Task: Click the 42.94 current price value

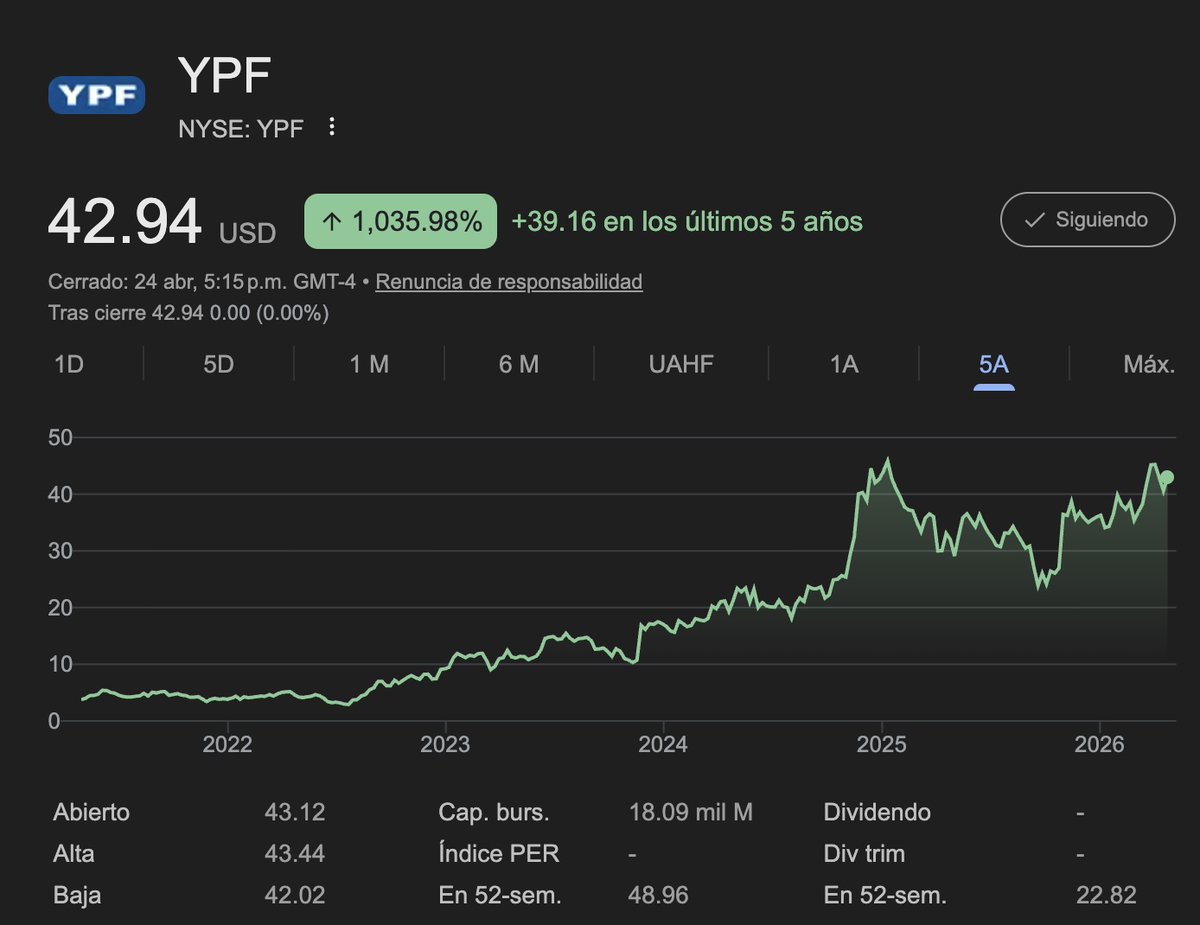Action: click(125, 222)
